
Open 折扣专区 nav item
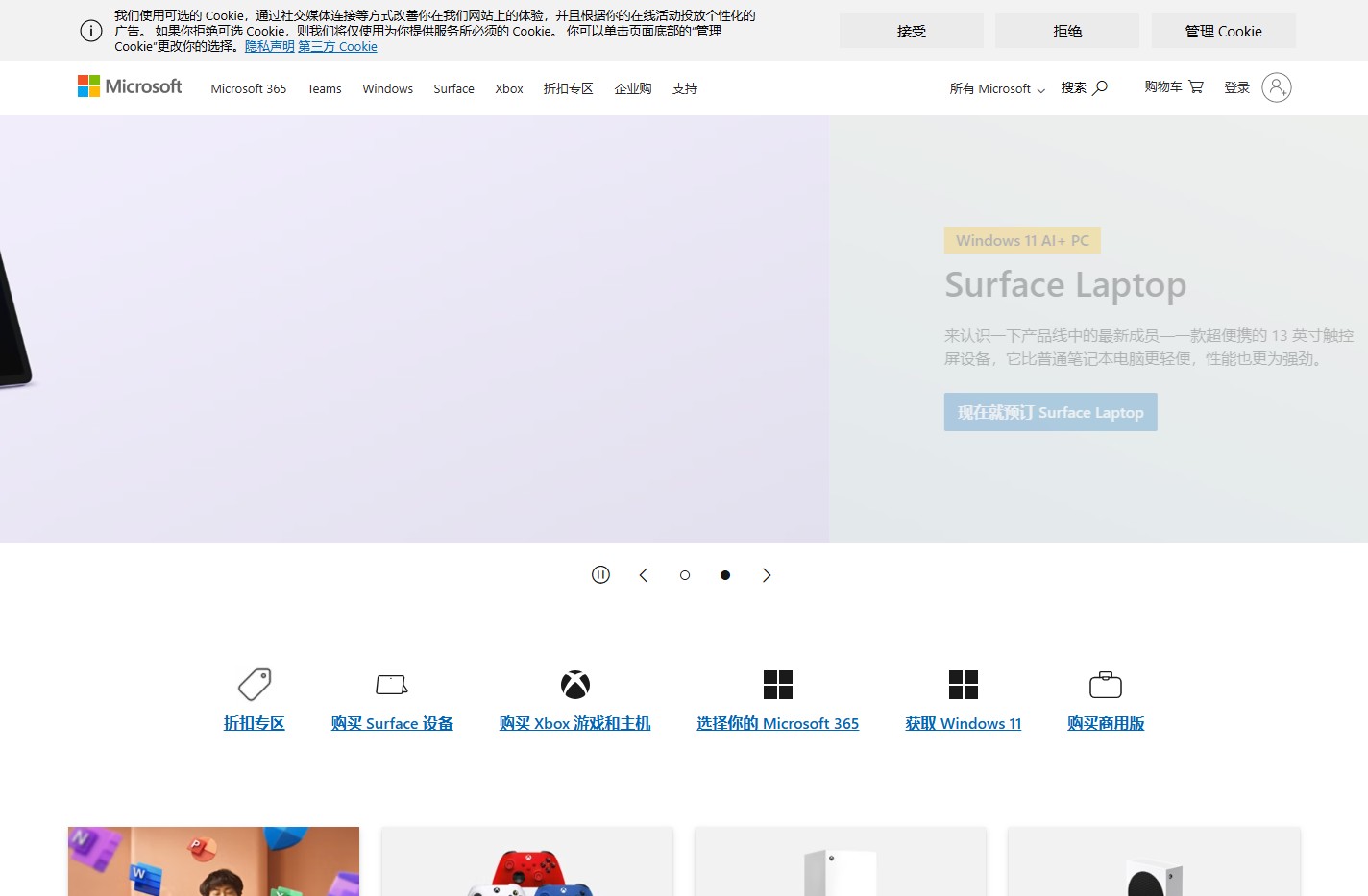569,88
